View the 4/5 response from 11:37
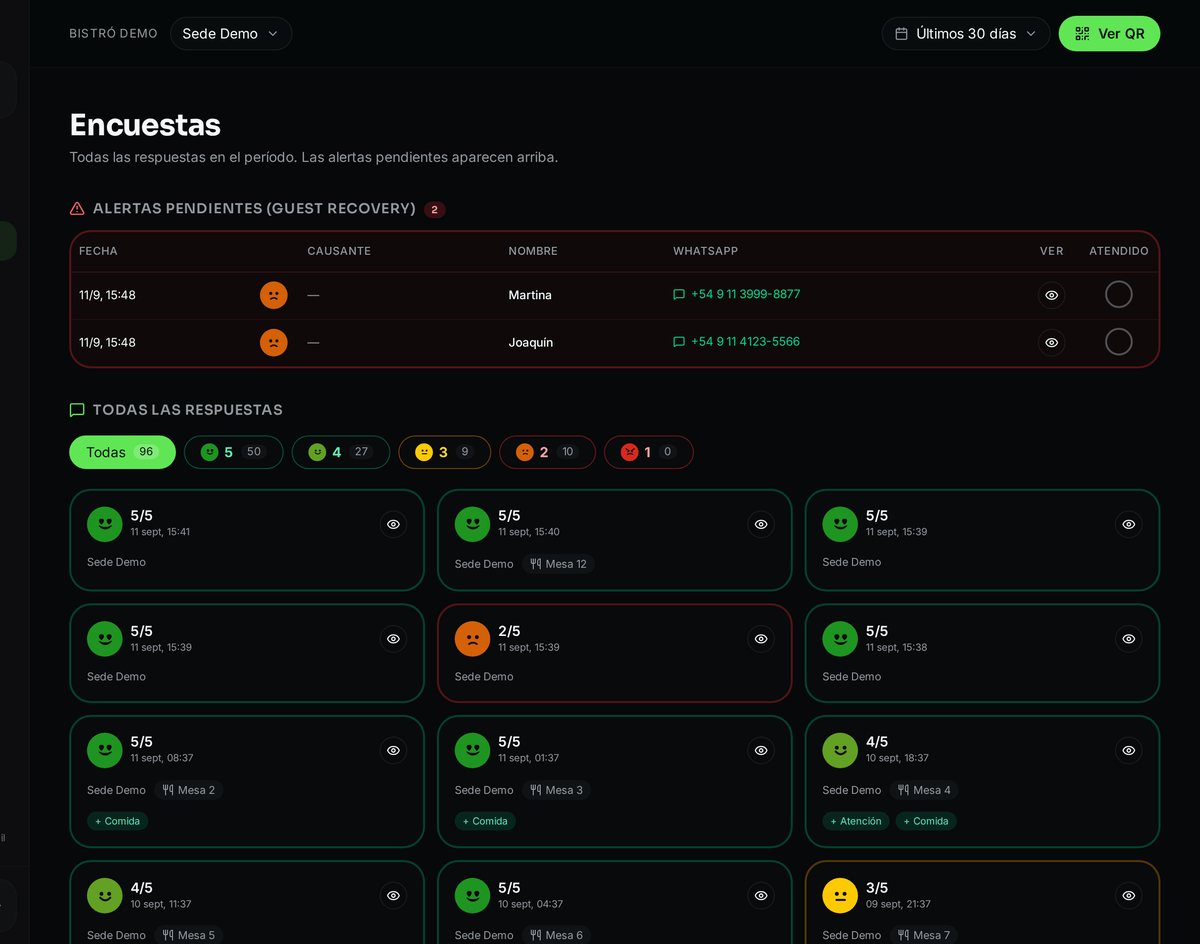The image size is (1200, 944). pyautogui.click(x=393, y=896)
